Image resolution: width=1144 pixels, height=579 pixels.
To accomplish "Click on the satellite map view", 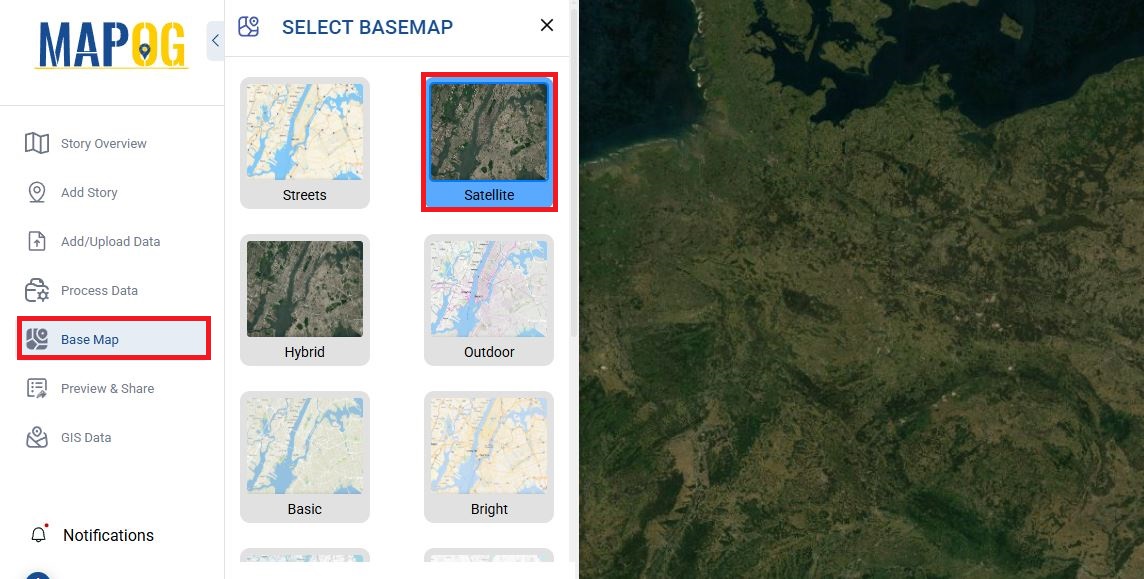I will pos(862,290).
